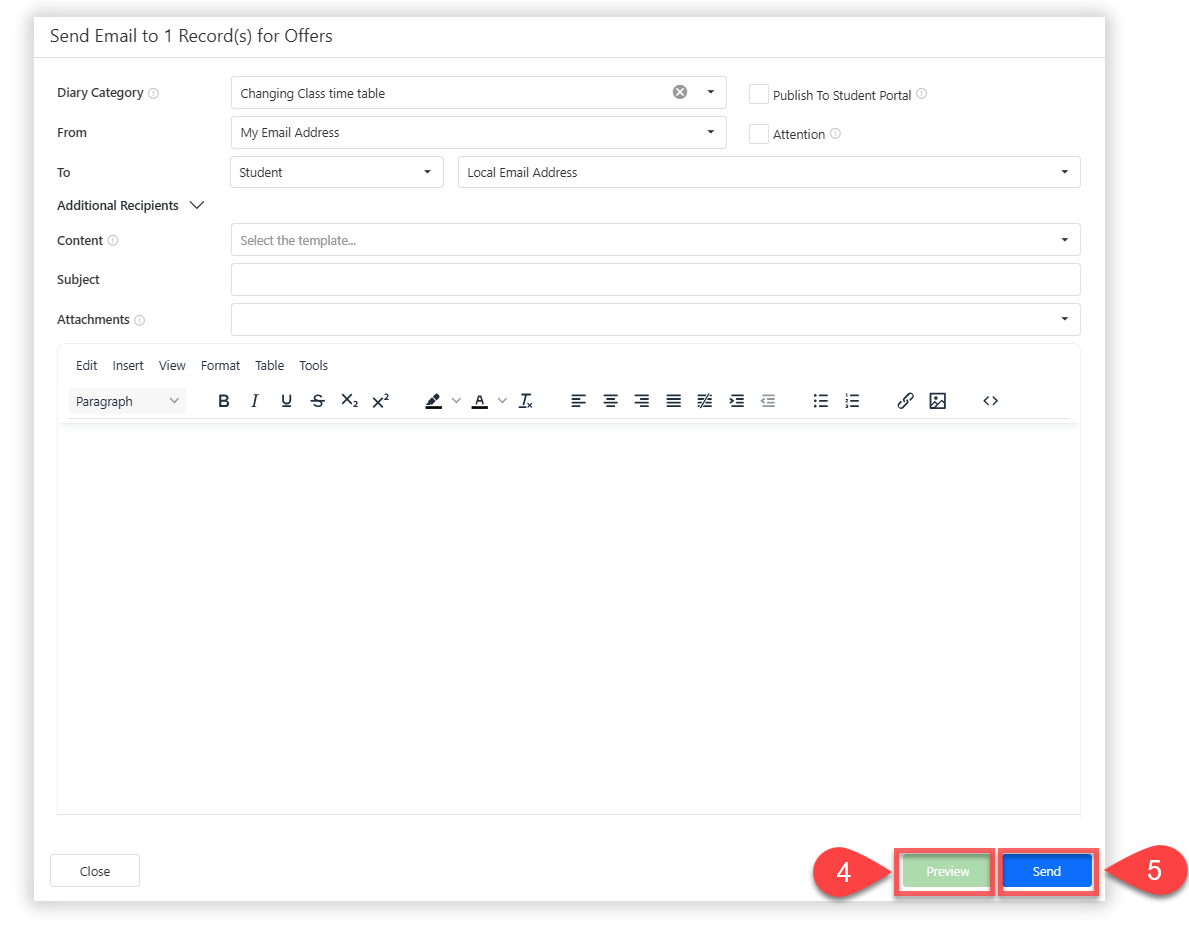This screenshot has width=1189, height=926.
Task: Toggle bold formatting in editor toolbar
Action: pos(224,401)
